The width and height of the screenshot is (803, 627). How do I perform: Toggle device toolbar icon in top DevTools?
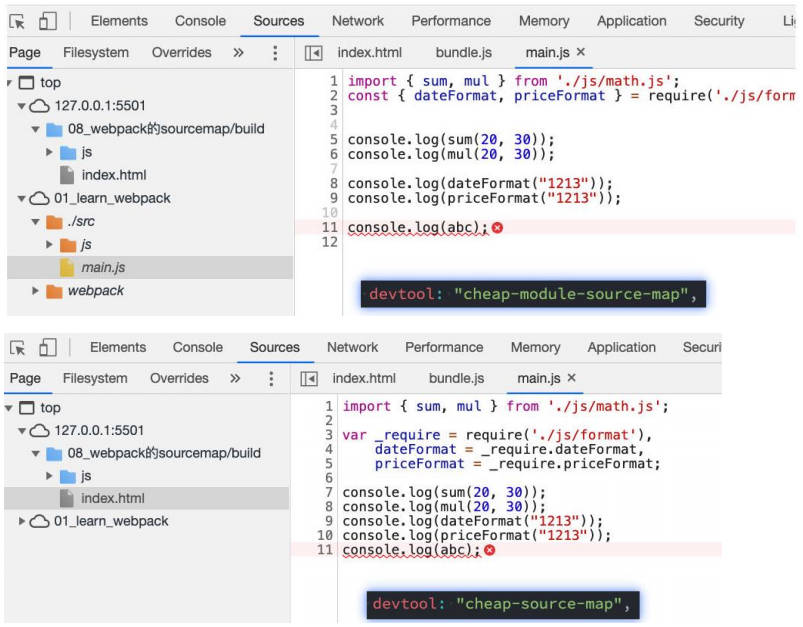pyautogui.click(x=48, y=22)
